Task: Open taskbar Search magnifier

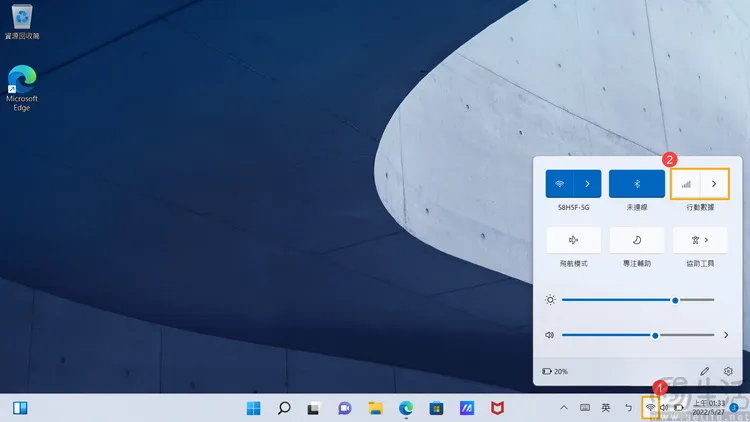Action: tap(284, 408)
